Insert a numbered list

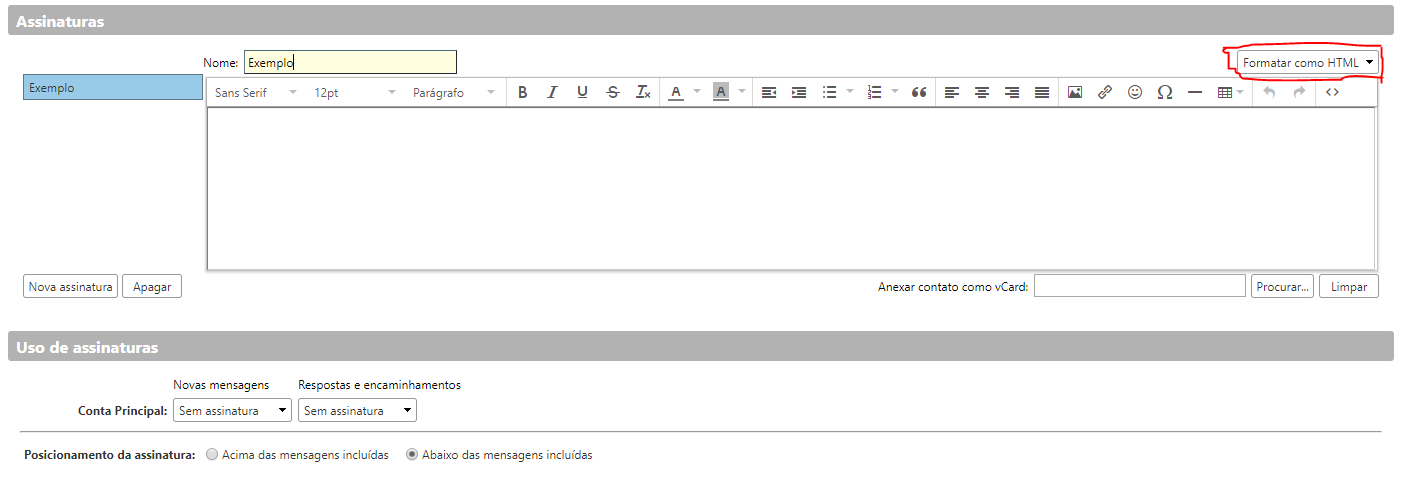pyautogui.click(x=874, y=92)
